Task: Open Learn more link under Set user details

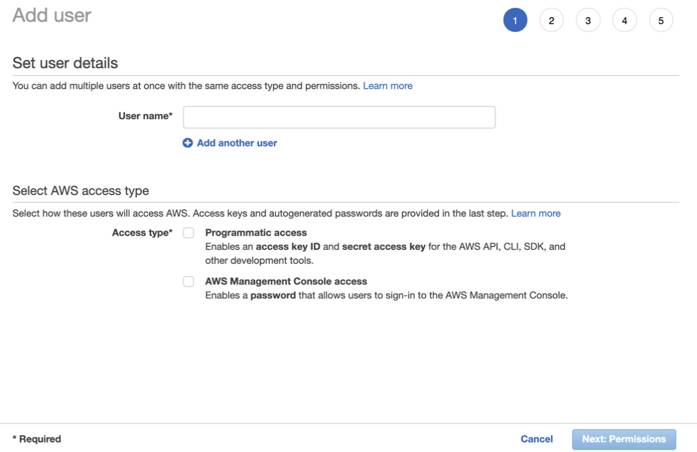Action: point(388,86)
